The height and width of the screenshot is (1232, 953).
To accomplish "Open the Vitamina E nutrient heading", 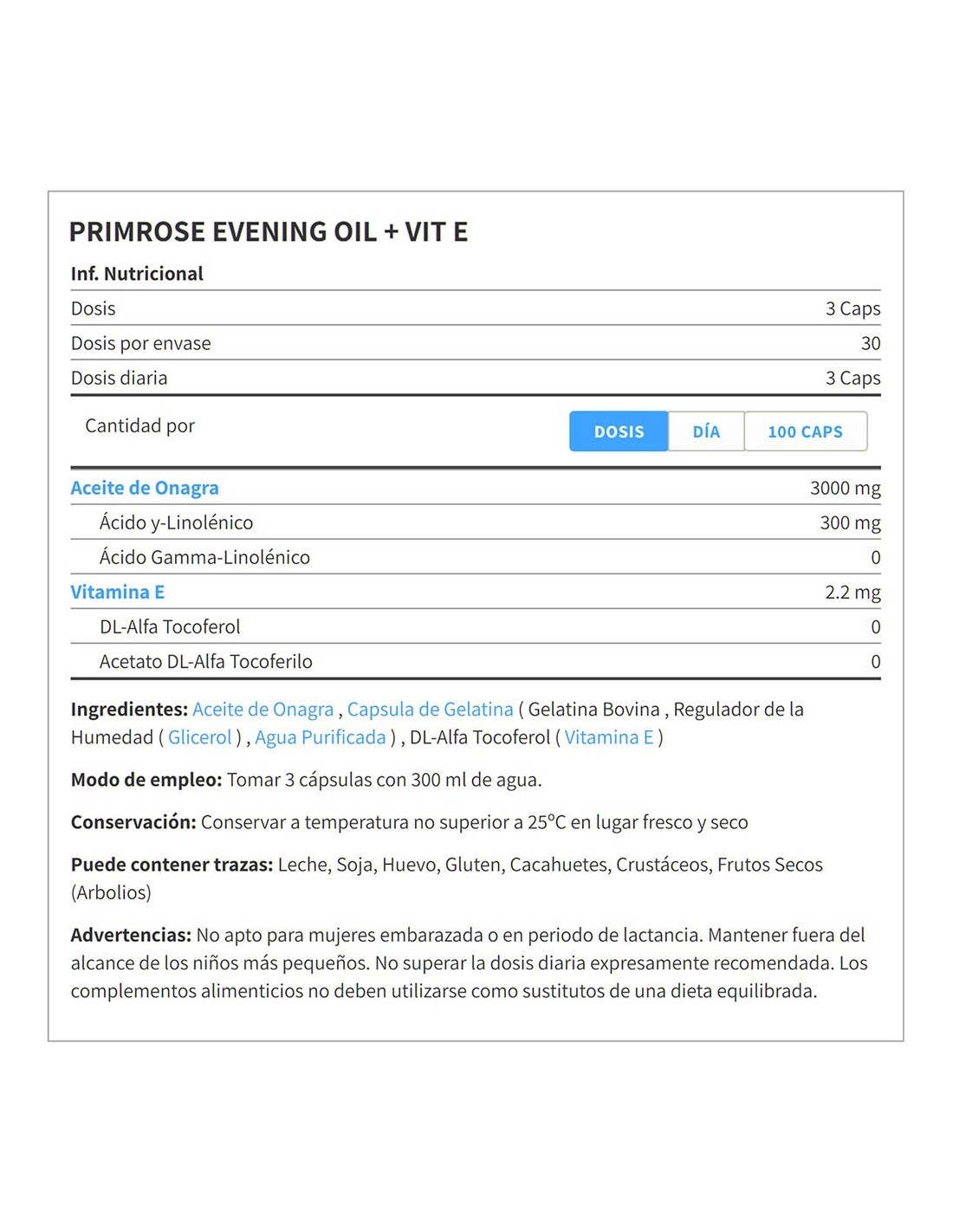I will (x=118, y=592).
